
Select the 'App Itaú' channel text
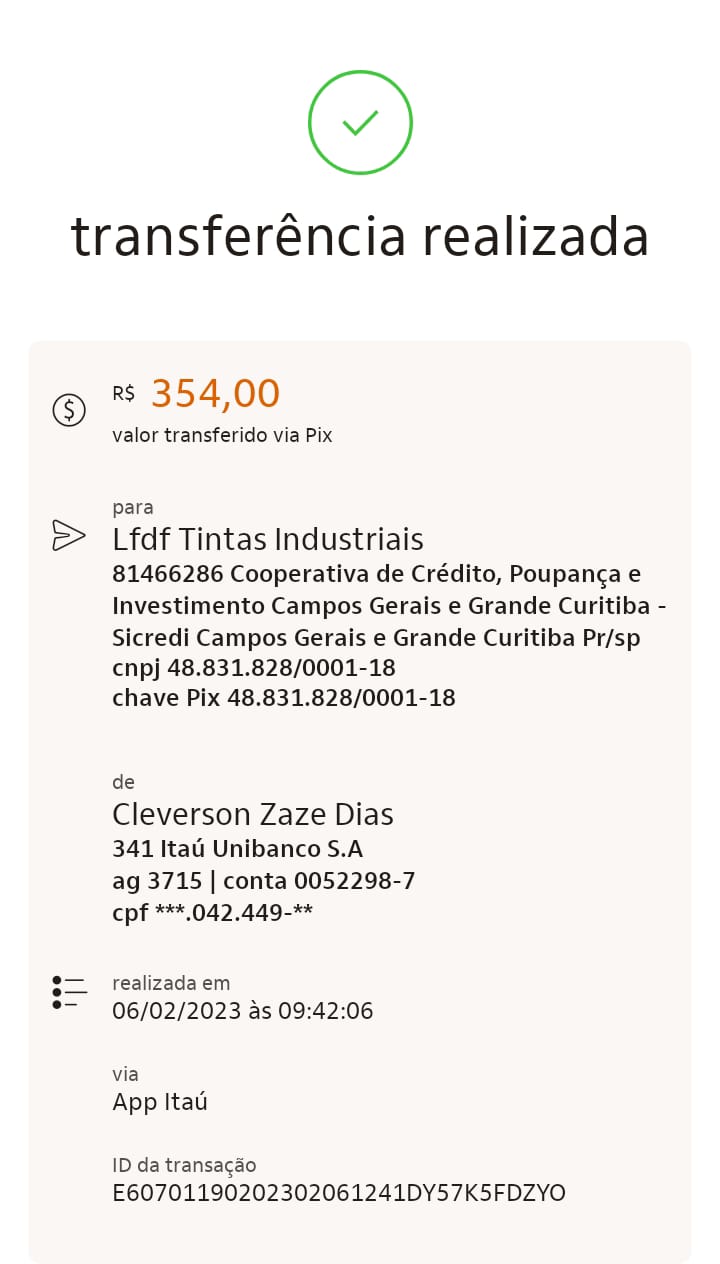[x=160, y=1102]
